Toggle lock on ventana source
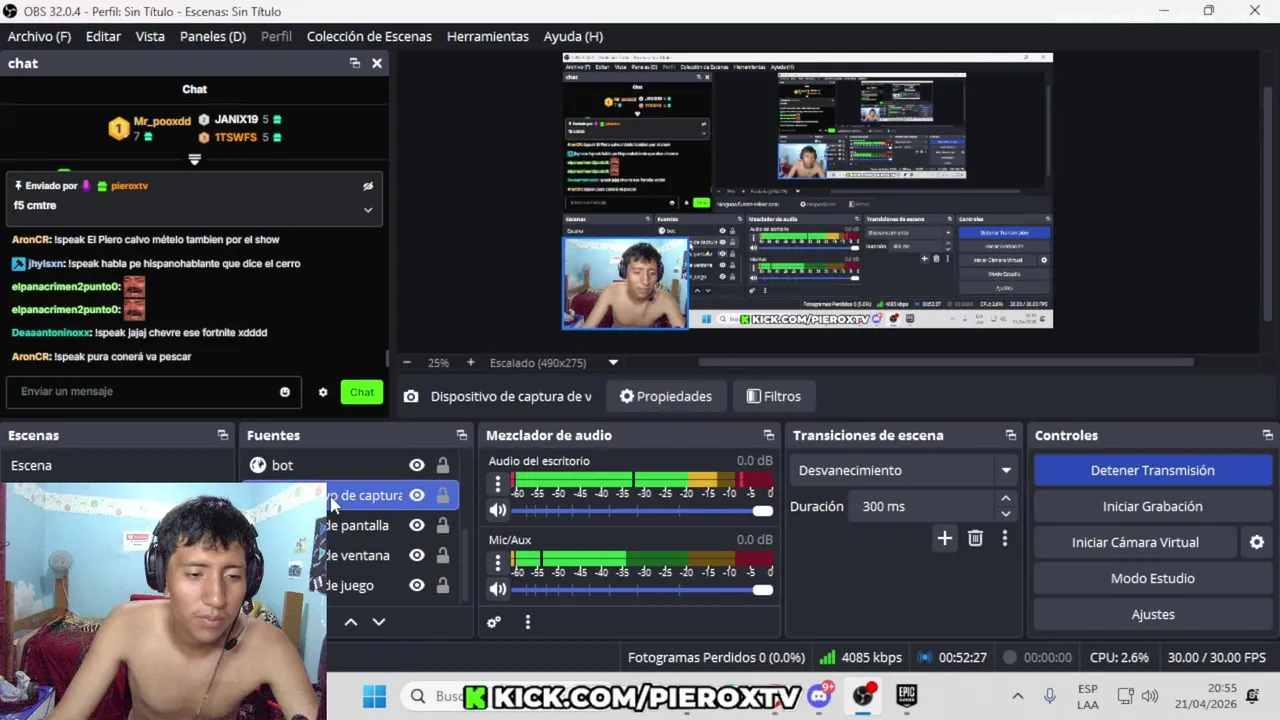Image resolution: width=1280 pixels, height=720 pixels. tap(443, 555)
